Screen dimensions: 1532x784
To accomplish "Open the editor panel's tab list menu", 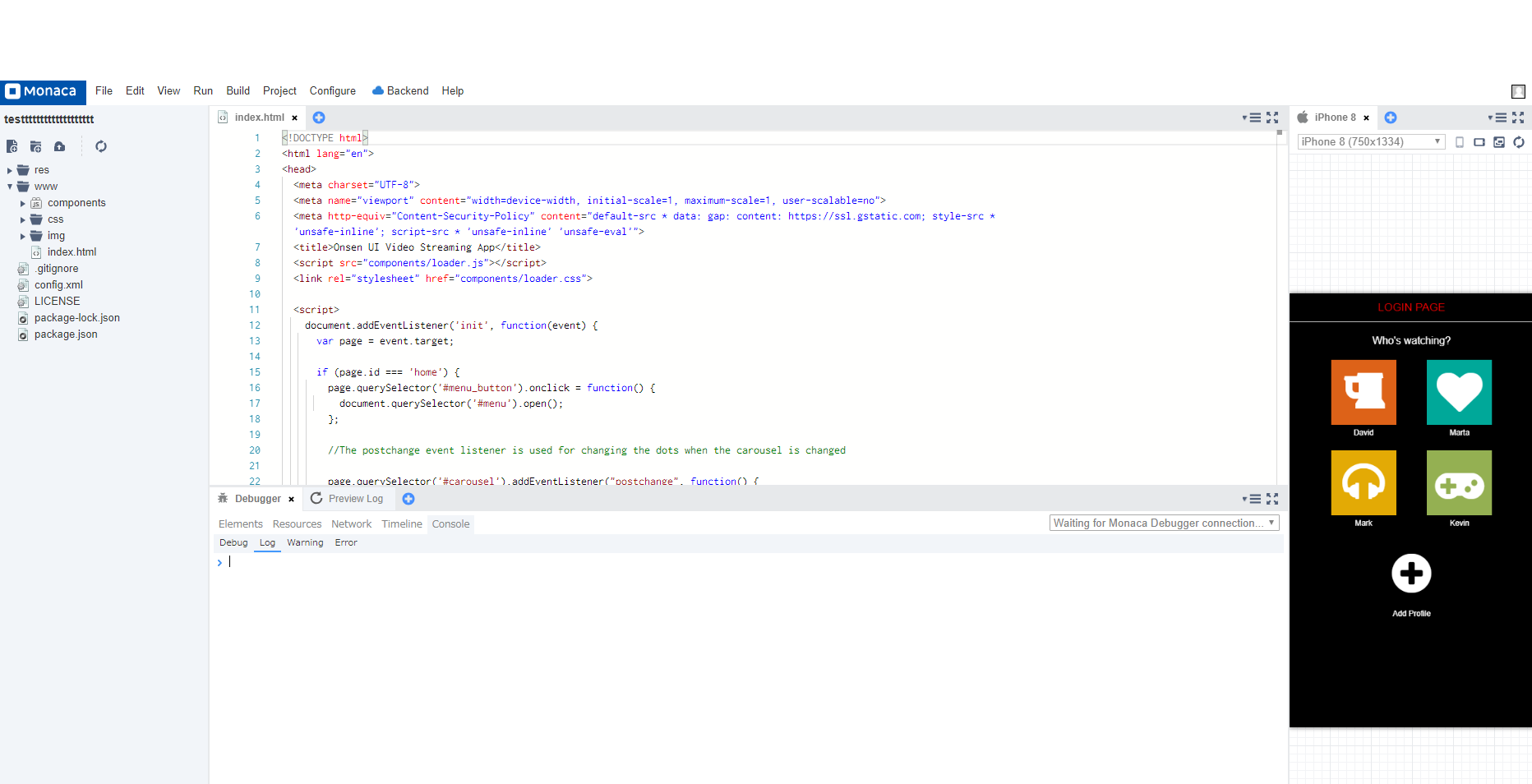I will tap(1252, 118).
